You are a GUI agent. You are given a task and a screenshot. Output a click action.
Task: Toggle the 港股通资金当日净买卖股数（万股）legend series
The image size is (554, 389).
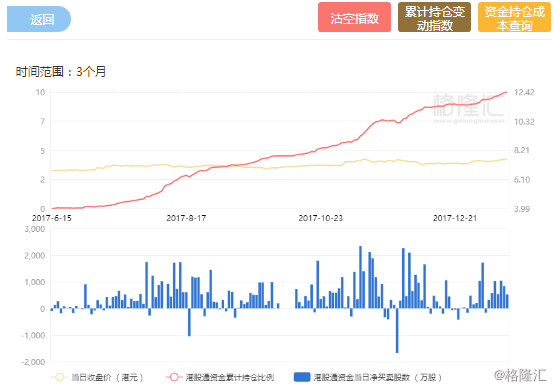coord(367,377)
